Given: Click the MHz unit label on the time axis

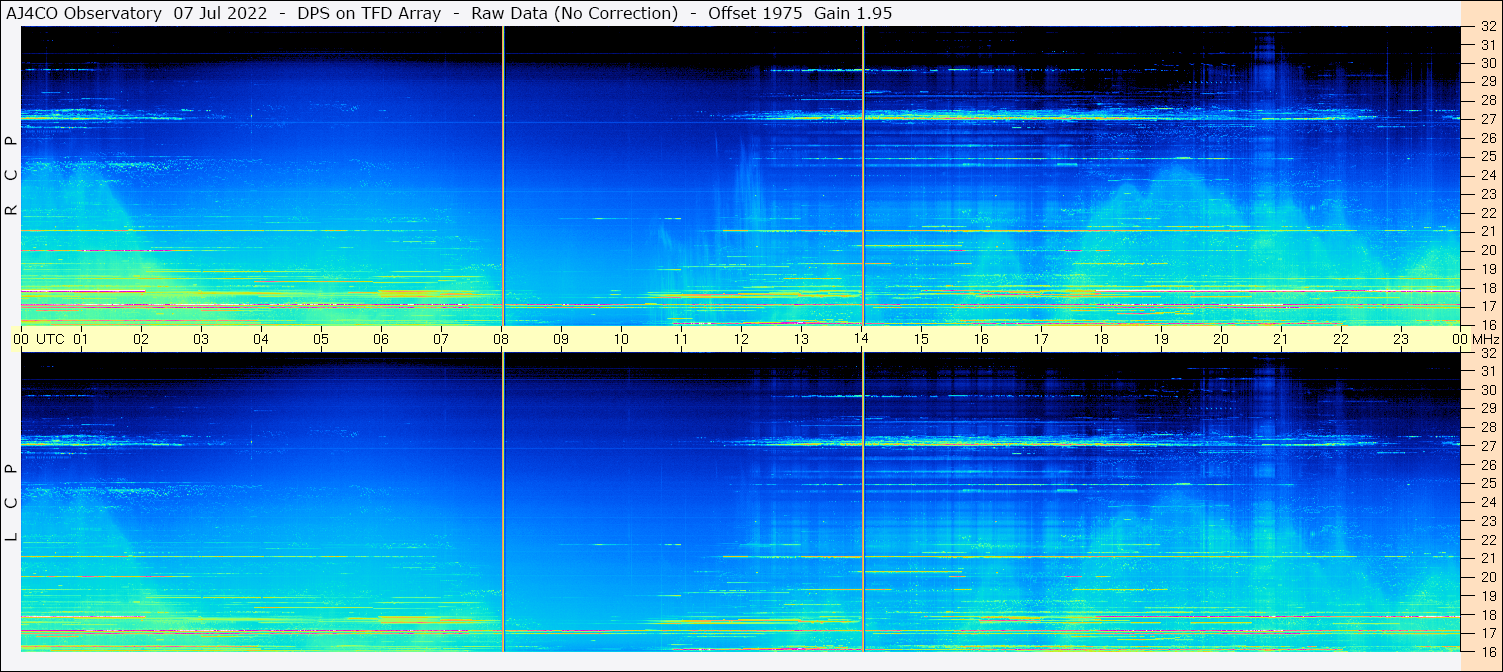Looking at the screenshot, I should (1485, 339).
